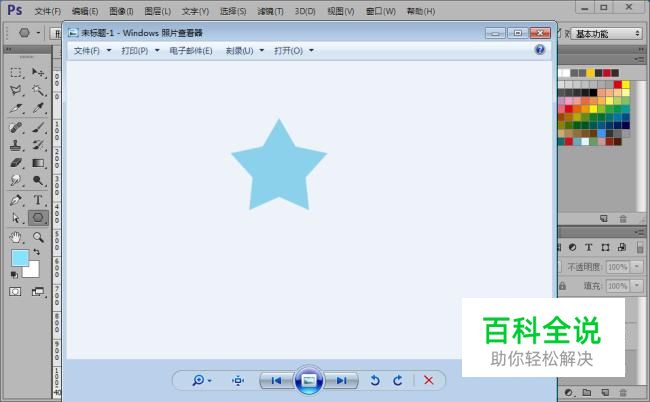Open the 填充 value dropdown arrow
The width and height of the screenshot is (650, 402).
click(x=637, y=286)
